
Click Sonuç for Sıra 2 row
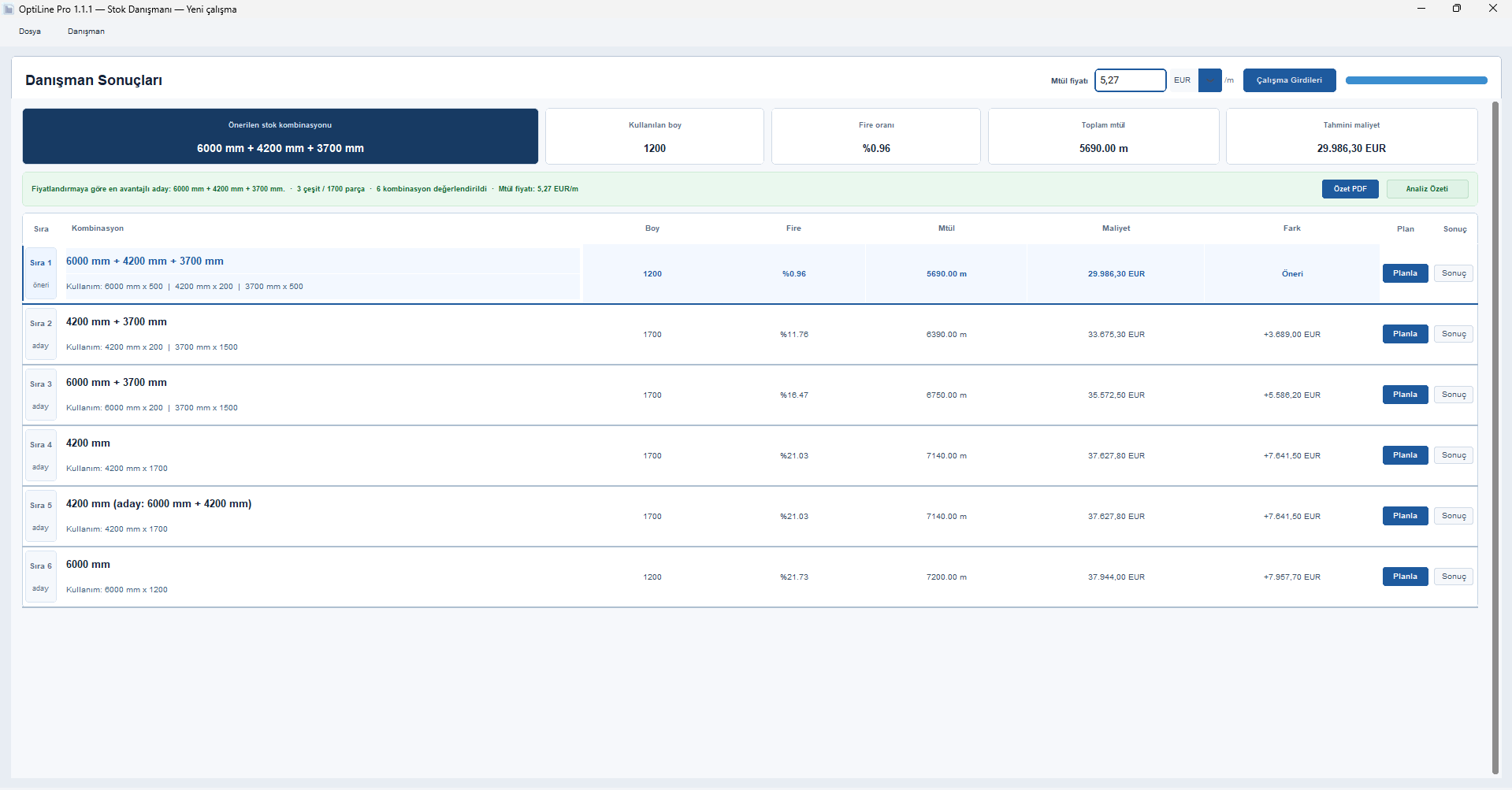(x=1454, y=334)
